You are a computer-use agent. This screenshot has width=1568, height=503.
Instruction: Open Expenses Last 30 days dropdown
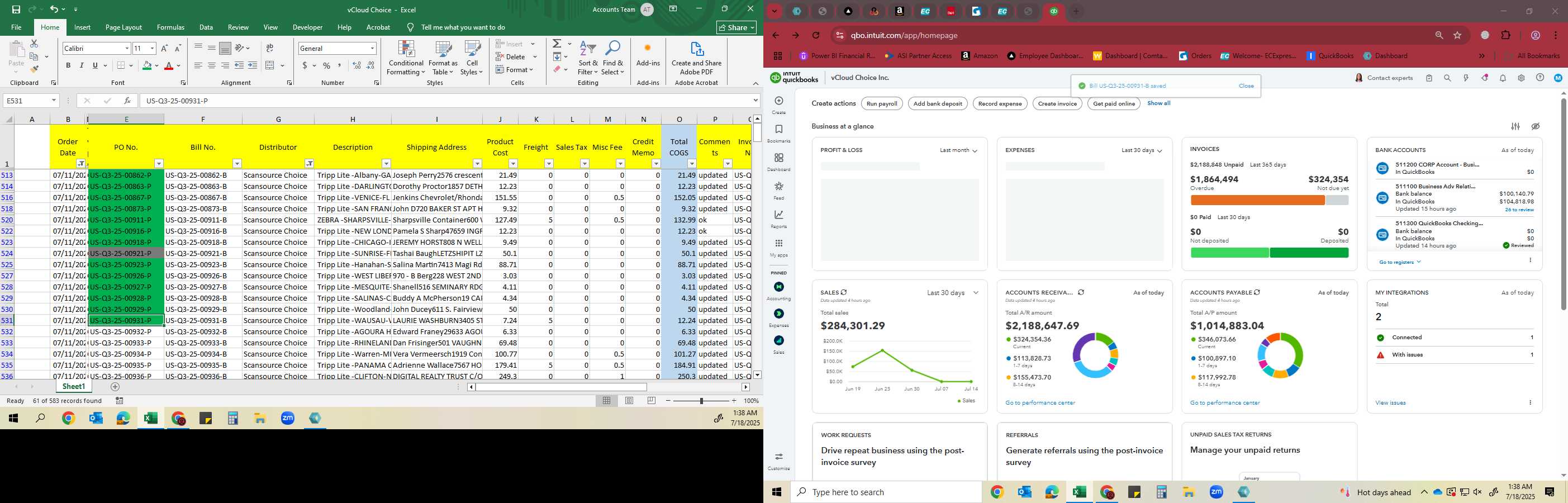click(1141, 150)
